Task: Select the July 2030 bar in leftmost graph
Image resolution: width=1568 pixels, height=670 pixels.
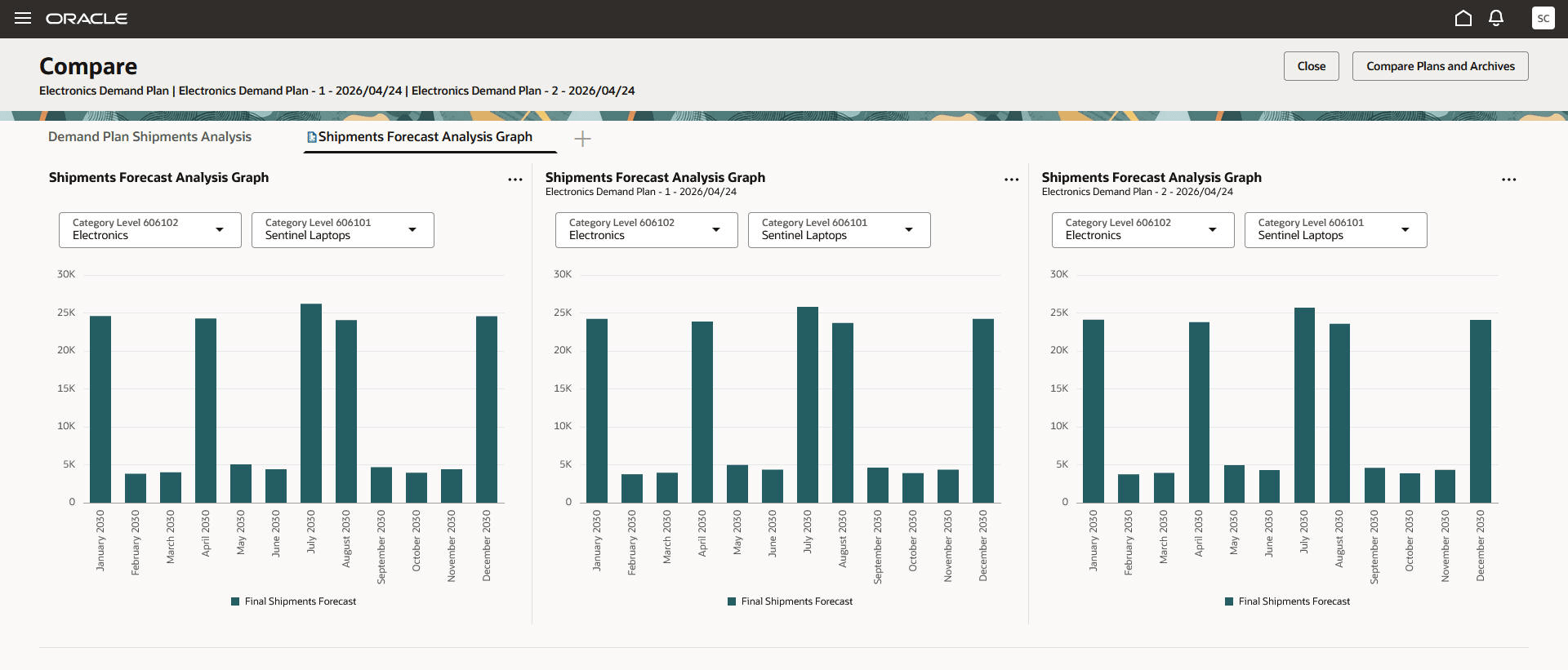Action: [x=311, y=403]
